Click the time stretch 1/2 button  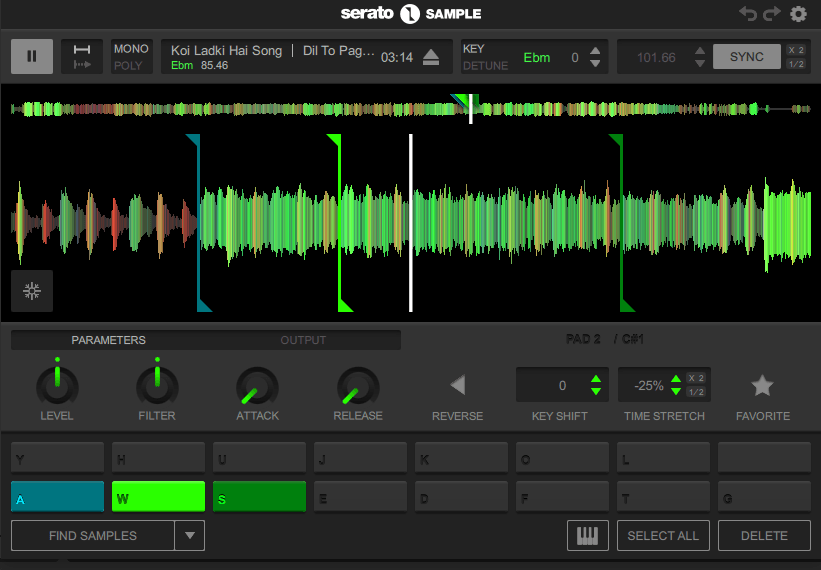click(x=696, y=392)
